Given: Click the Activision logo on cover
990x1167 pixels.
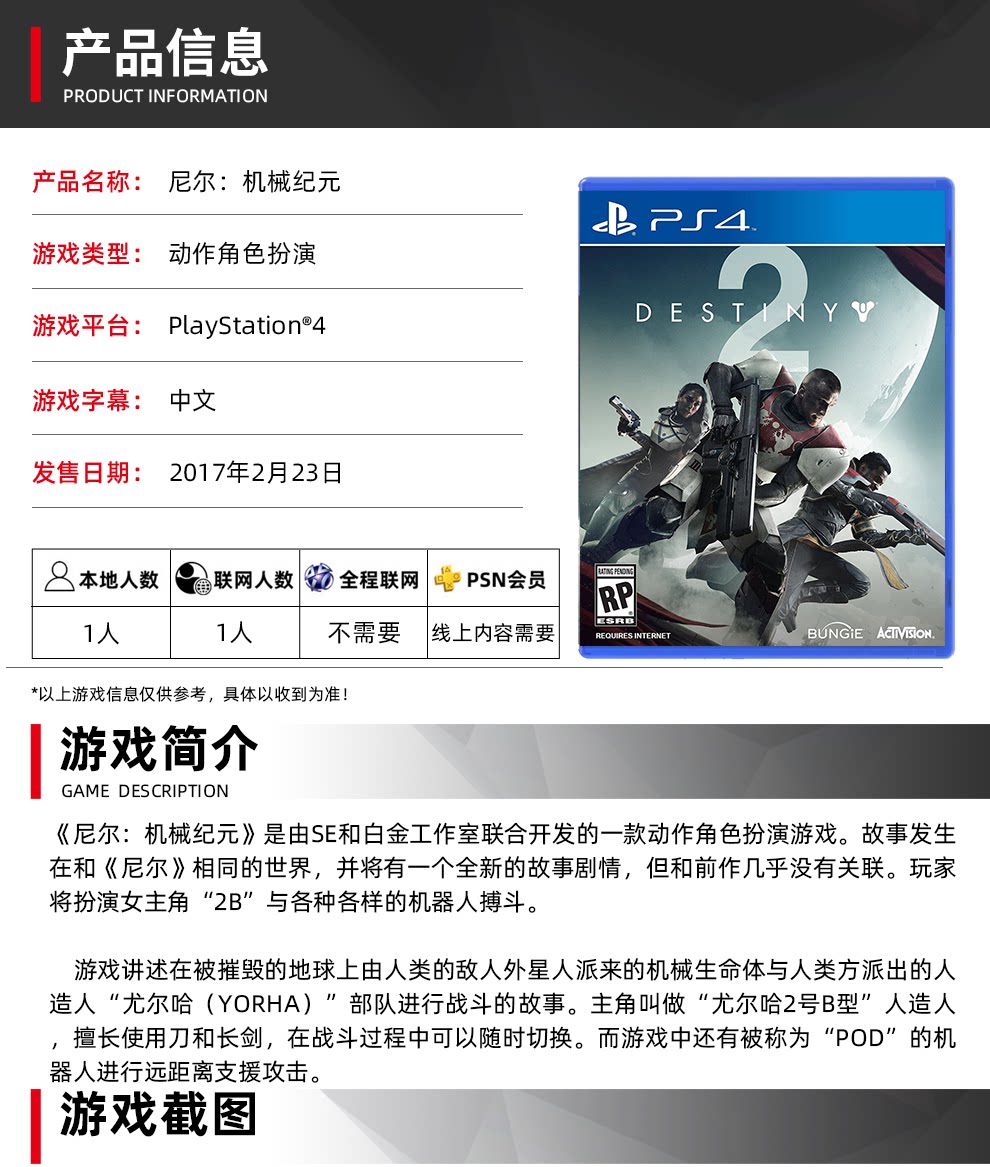Looking at the screenshot, I should click(x=904, y=633).
